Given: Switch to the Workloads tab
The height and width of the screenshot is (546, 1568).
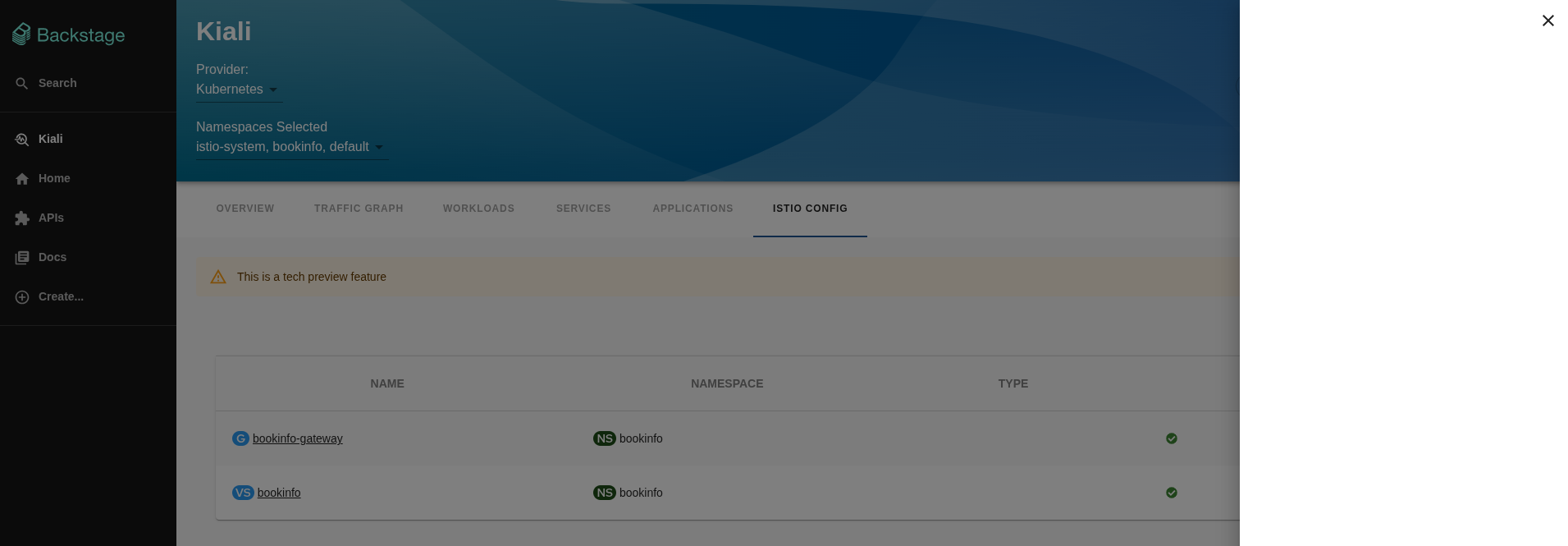Looking at the screenshot, I should point(478,209).
